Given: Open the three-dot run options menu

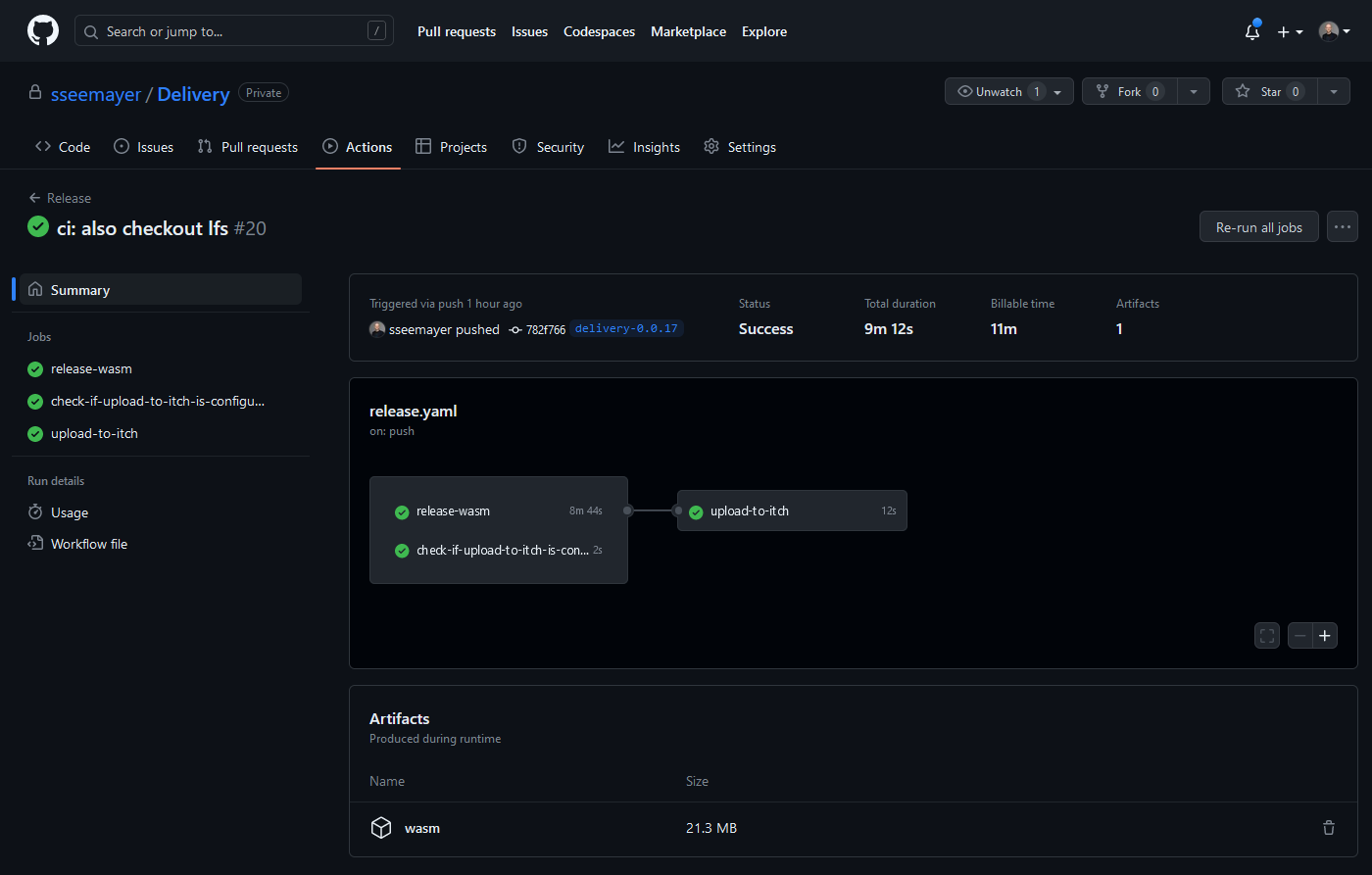Looking at the screenshot, I should point(1343,226).
